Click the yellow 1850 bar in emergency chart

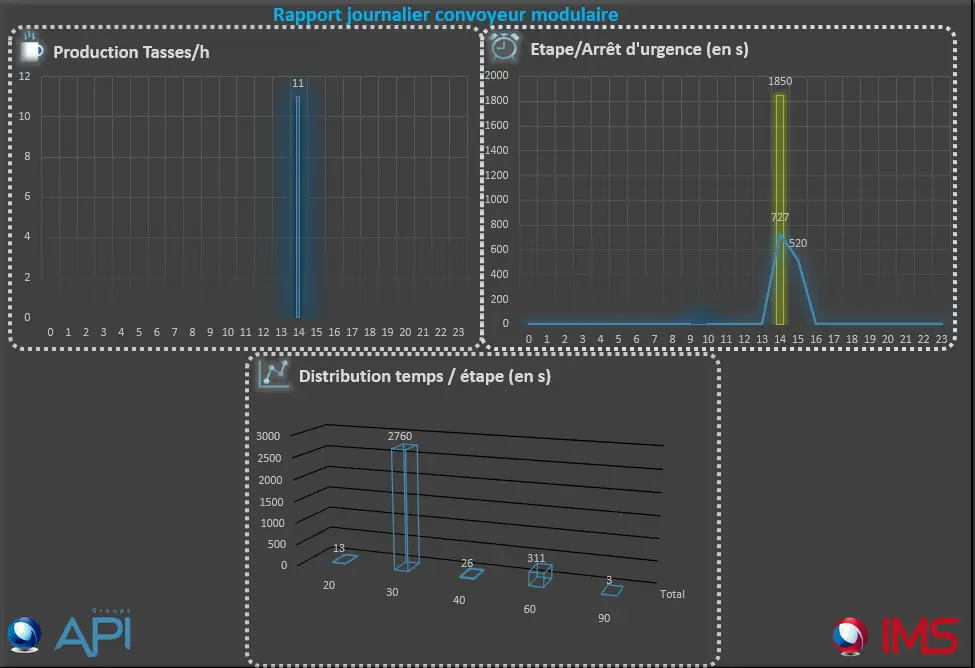pyautogui.click(x=780, y=209)
